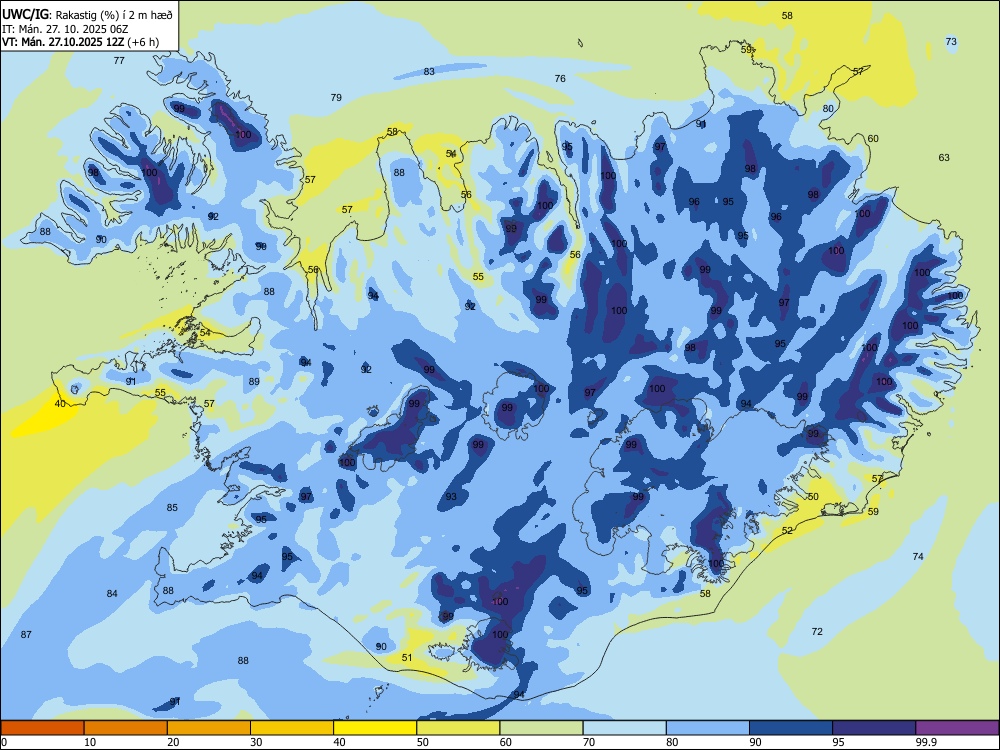Click the medium blue 80–90 legend swatch
The image size is (1000, 750).
coord(708,728)
